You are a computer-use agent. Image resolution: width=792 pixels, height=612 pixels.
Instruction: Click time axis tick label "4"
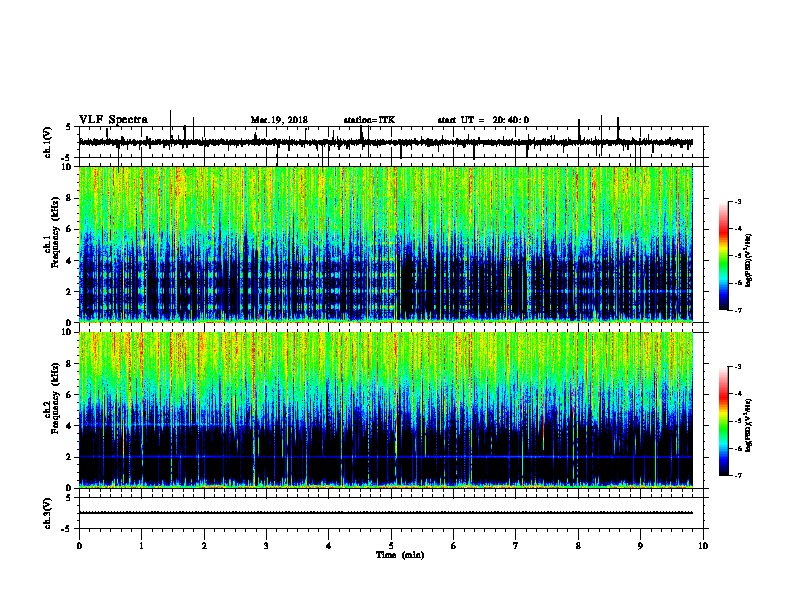[329, 546]
